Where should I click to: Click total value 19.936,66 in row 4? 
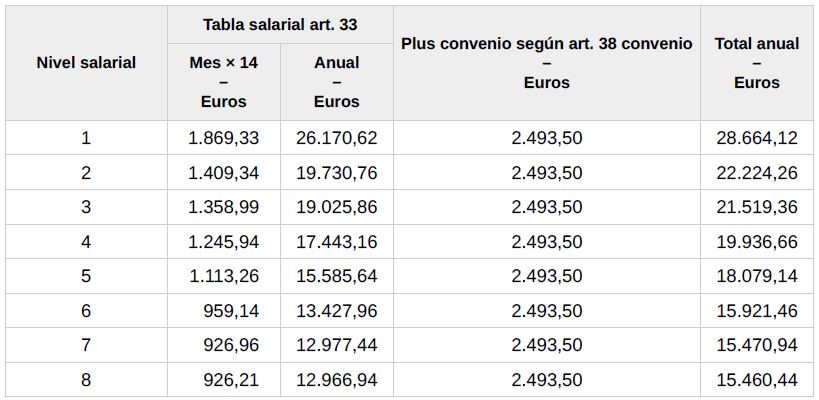(x=756, y=241)
